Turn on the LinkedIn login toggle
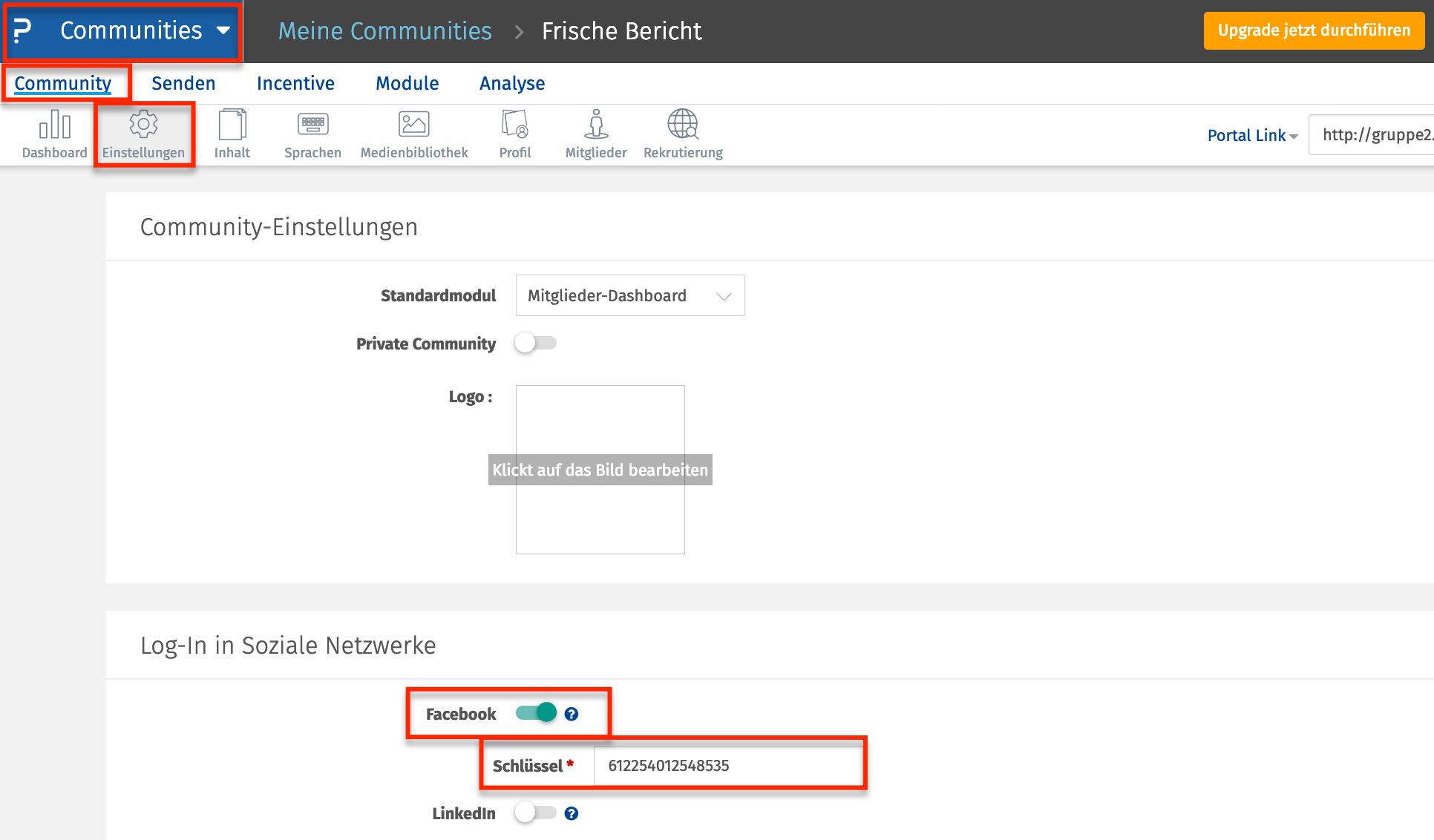The image size is (1434, 840). [x=536, y=813]
